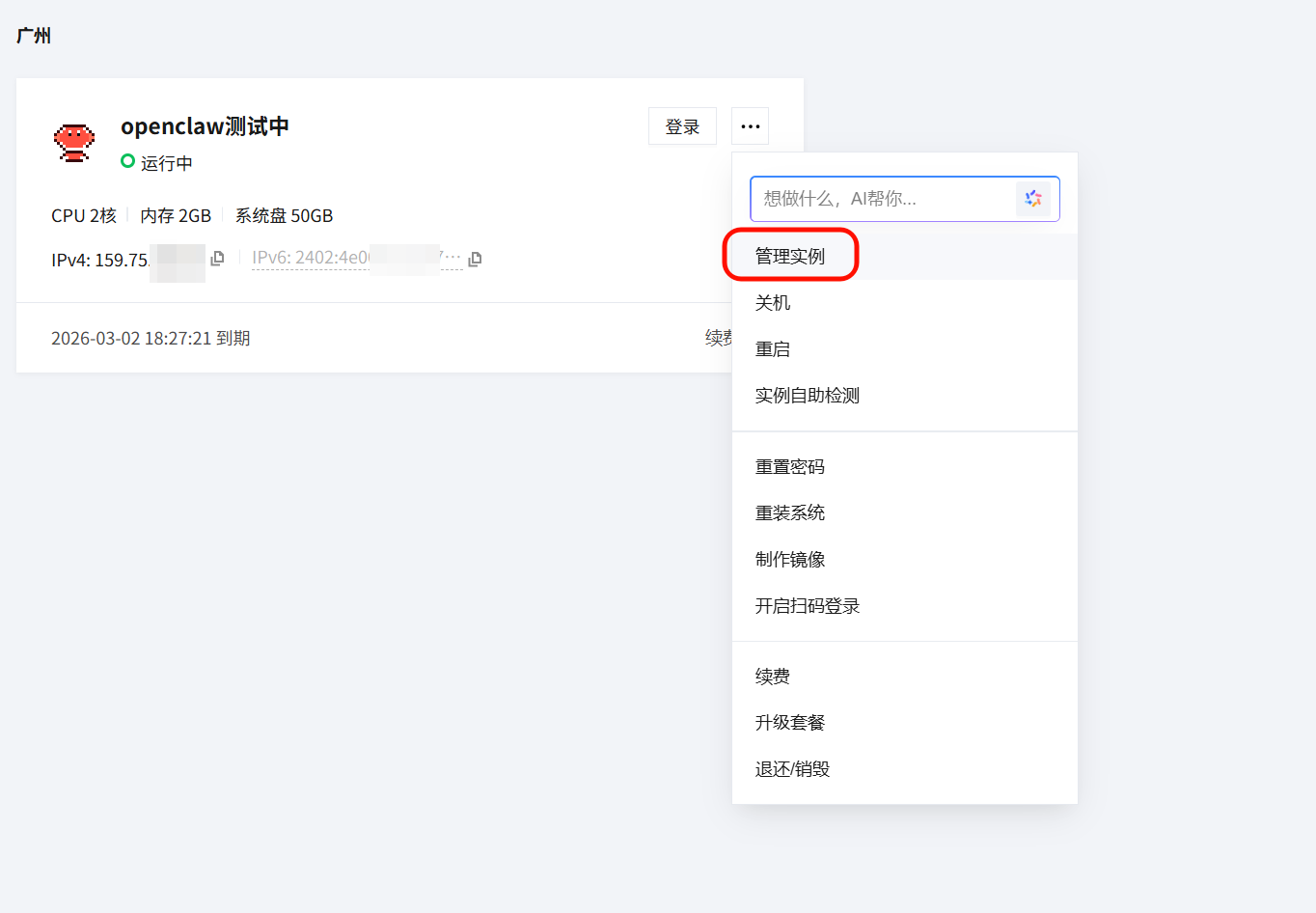Select 升级套餐 upgrade plan option
1316x913 pixels.
[905, 723]
